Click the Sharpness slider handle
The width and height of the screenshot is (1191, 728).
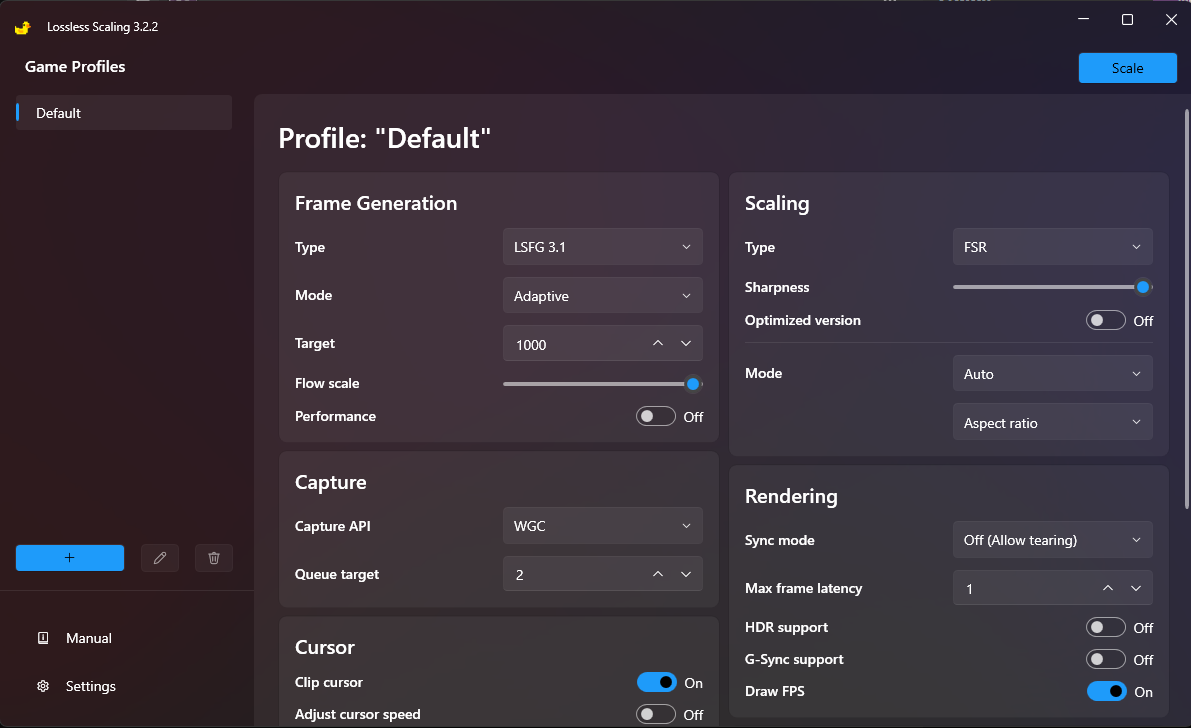(x=1143, y=287)
